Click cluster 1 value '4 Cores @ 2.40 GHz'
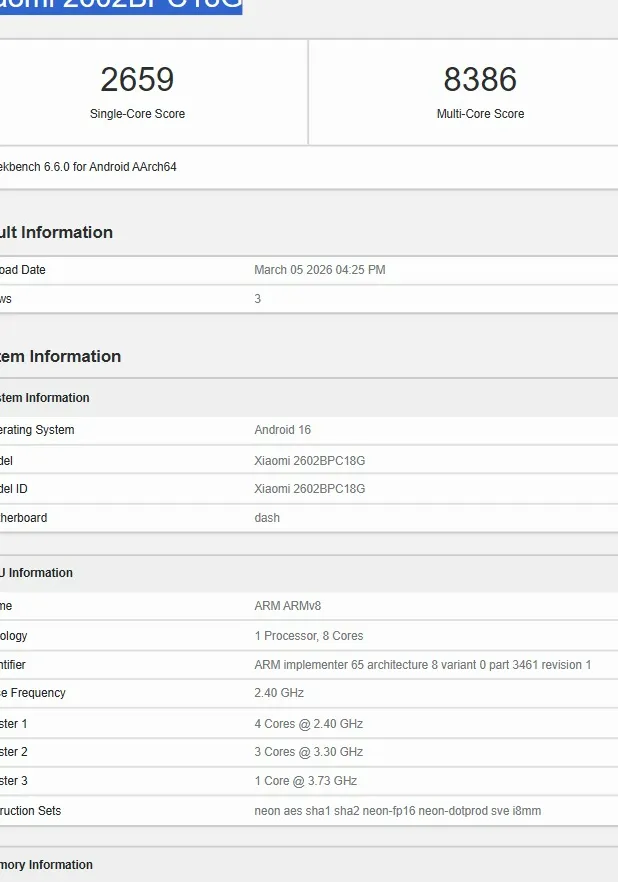This screenshot has height=882, width=618. [308, 724]
